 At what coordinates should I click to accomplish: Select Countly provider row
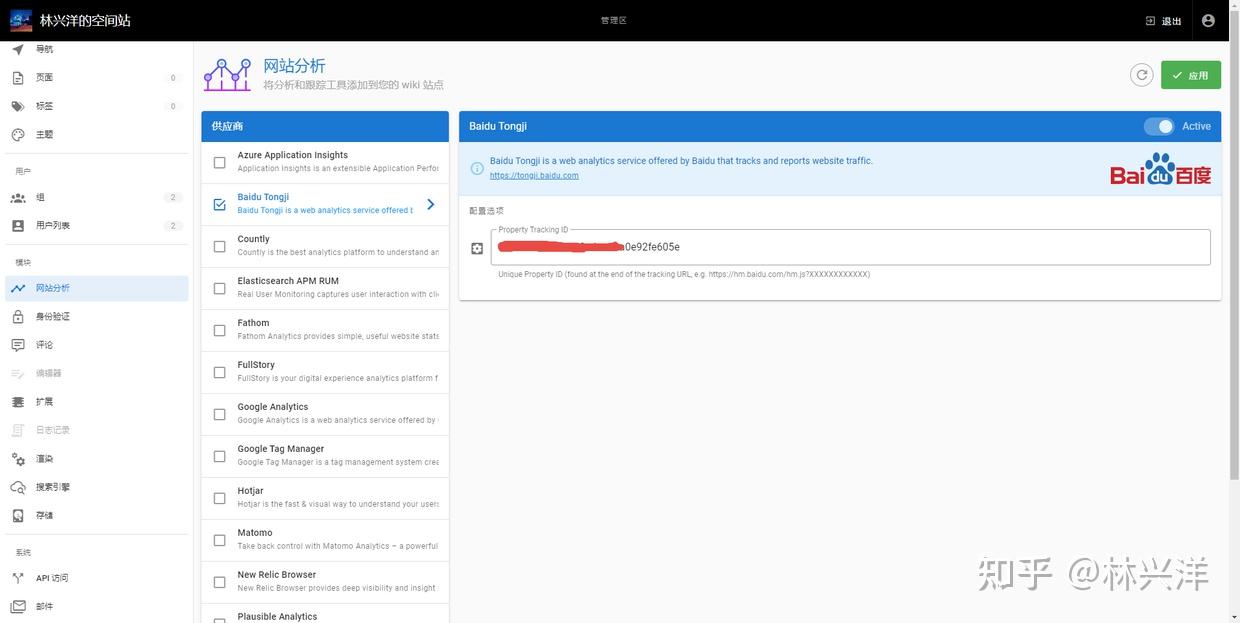[x=325, y=246]
